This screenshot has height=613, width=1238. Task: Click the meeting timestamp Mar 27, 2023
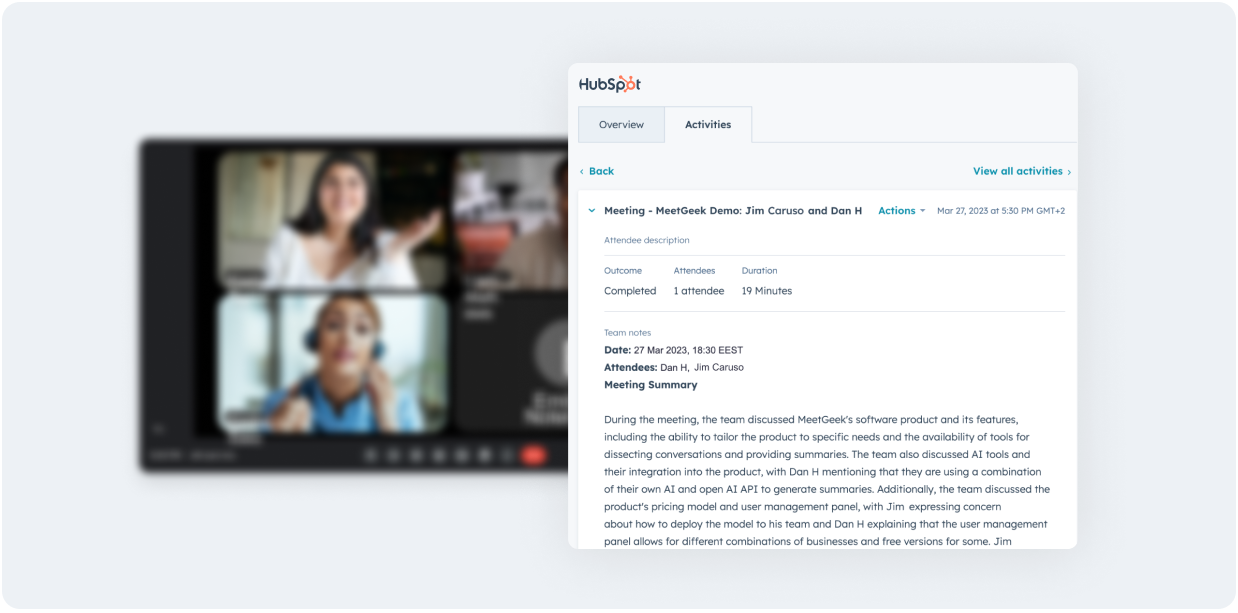click(1000, 211)
